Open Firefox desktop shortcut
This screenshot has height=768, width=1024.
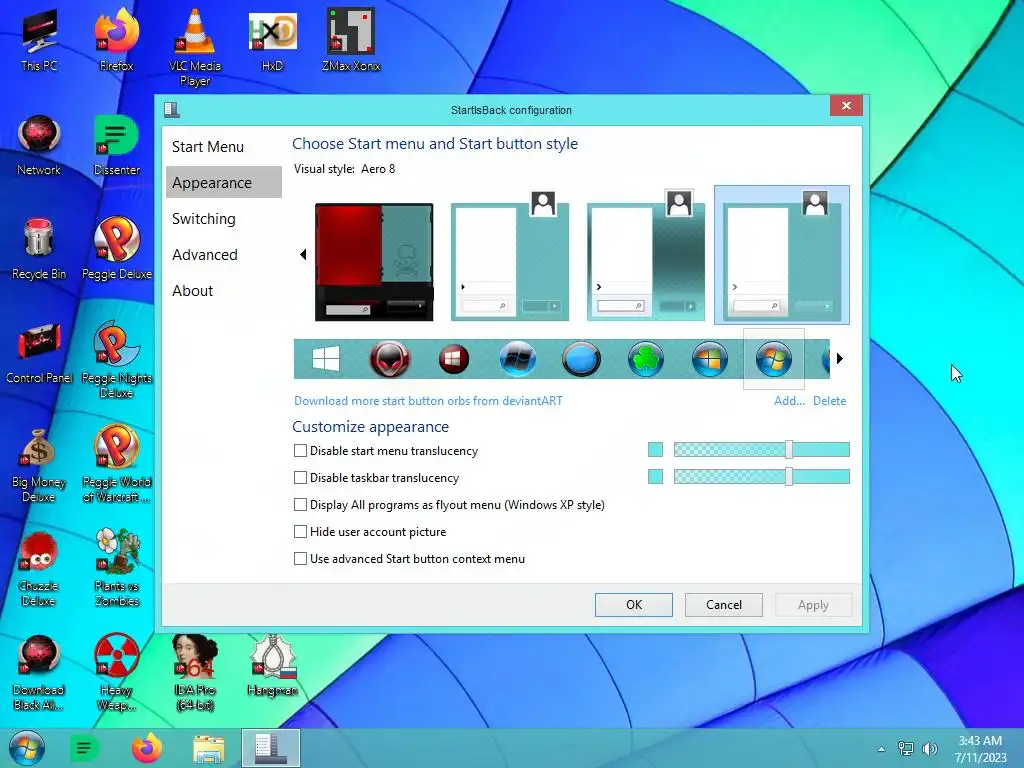[x=117, y=40]
